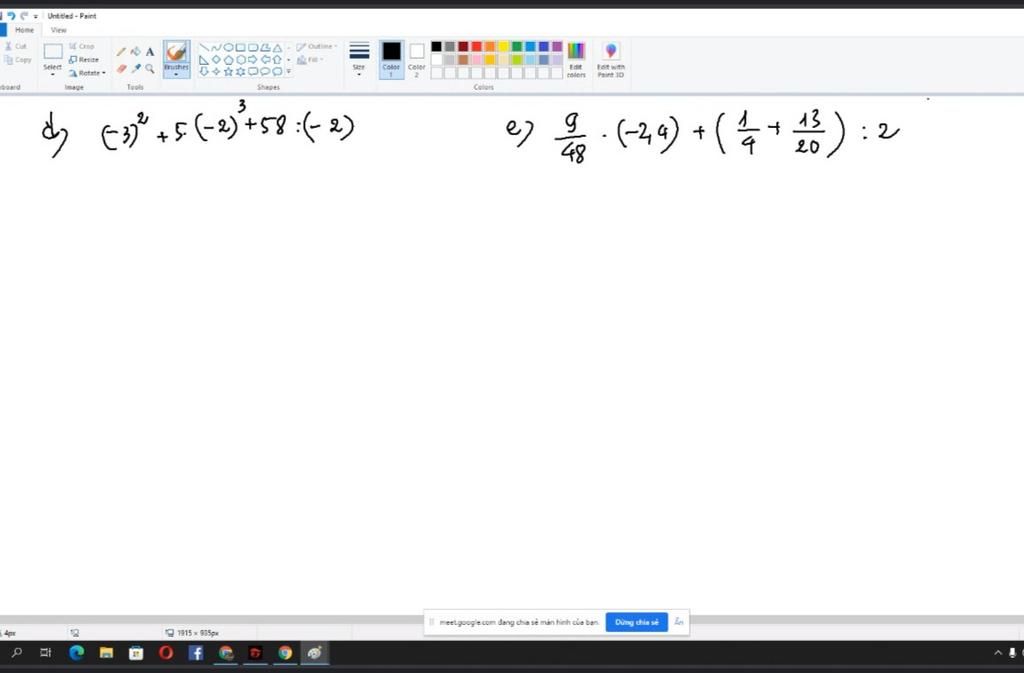
Task: Activate Color 2 background selector
Action: (x=417, y=59)
